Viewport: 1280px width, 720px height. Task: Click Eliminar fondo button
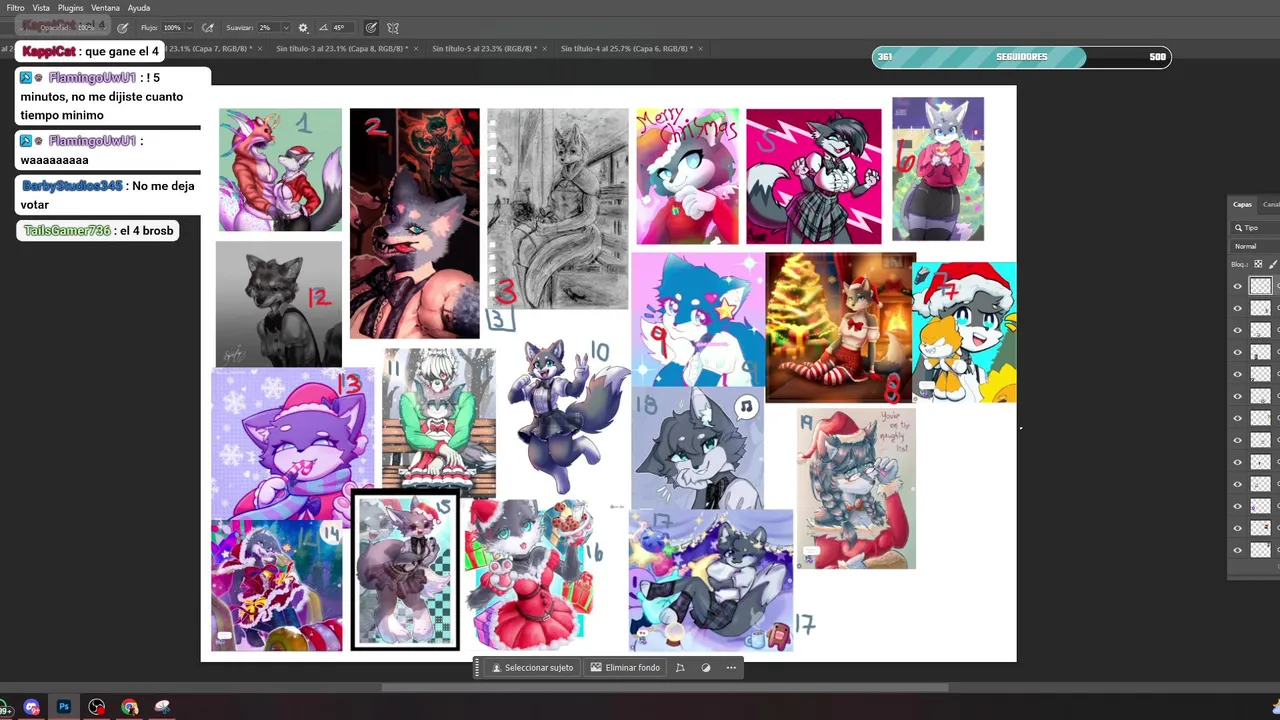click(x=625, y=668)
